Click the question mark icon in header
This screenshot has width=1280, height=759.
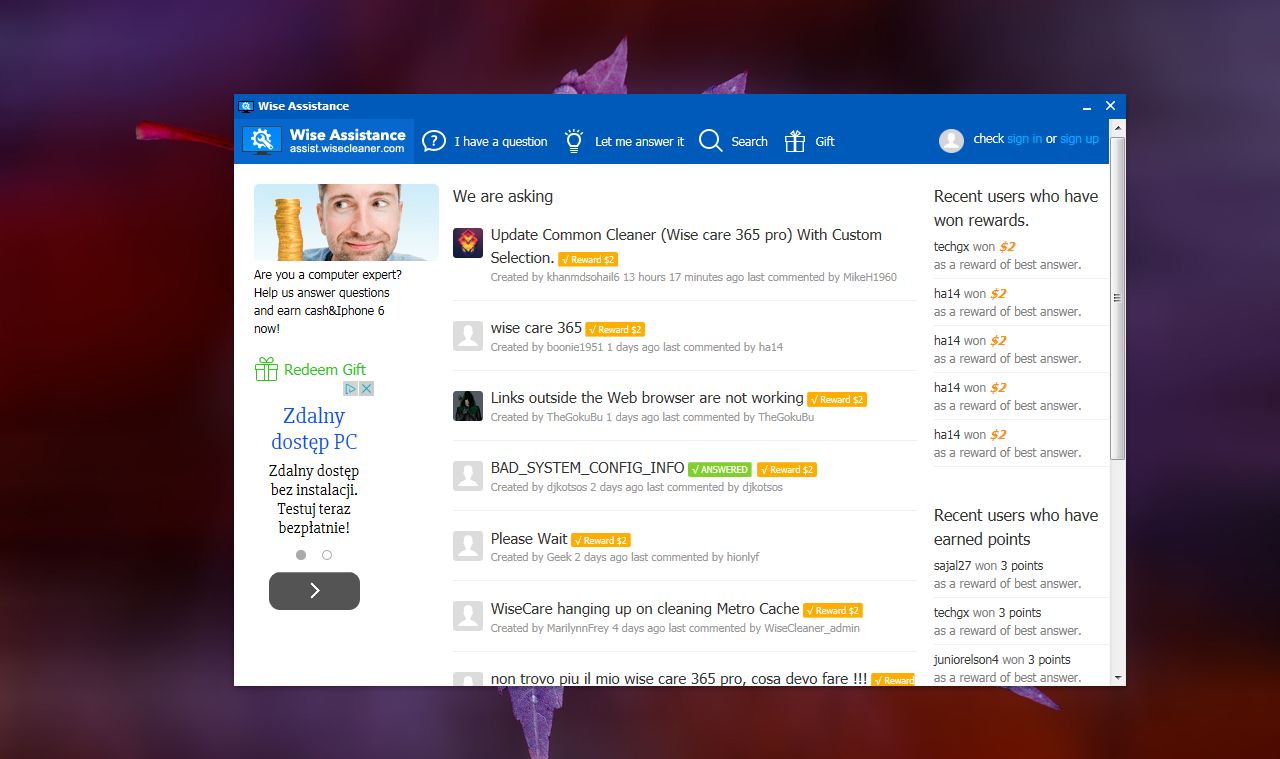pos(434,141)
